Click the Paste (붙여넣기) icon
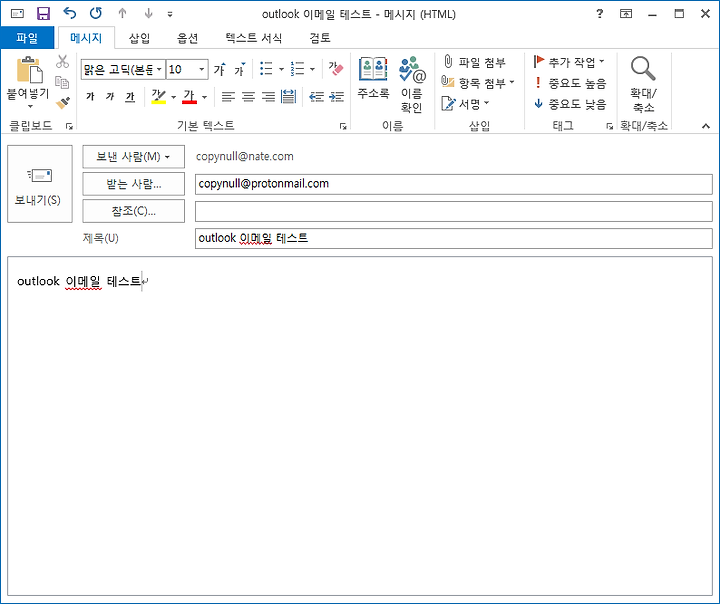The width and height of the screenshot is (720, 604). click(30, 70)
